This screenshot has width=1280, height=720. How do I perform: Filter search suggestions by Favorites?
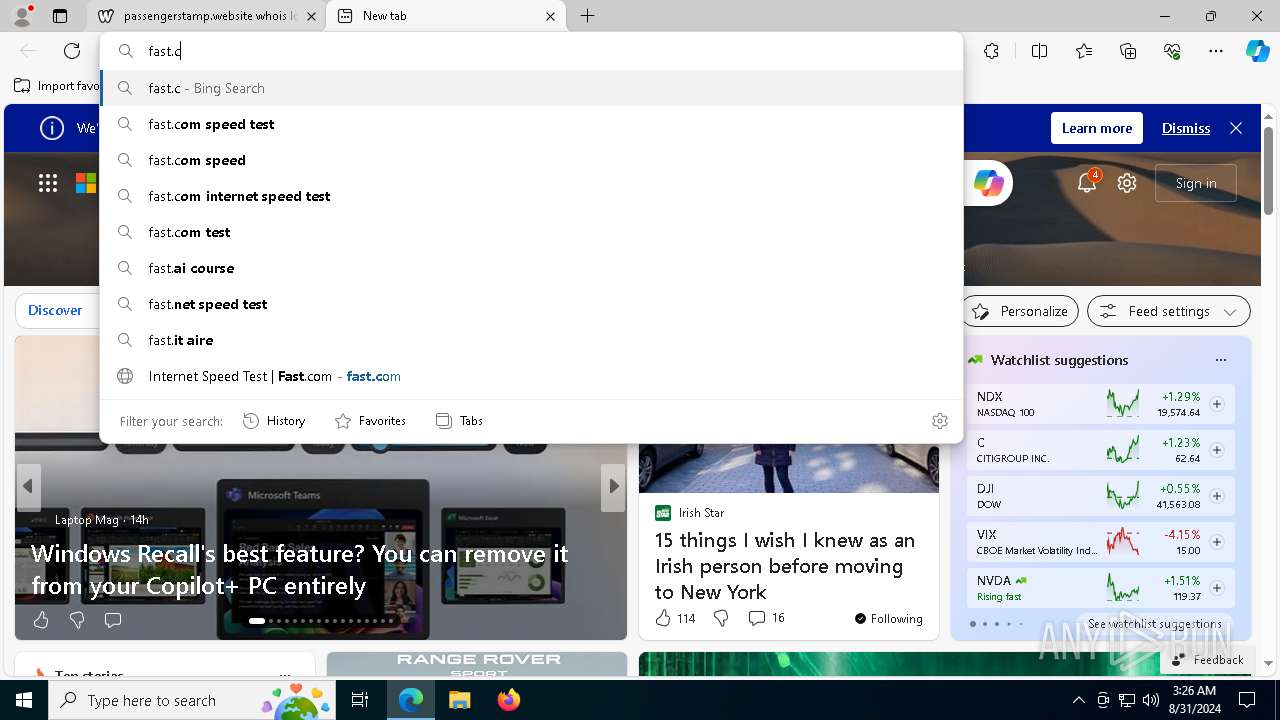370,421
